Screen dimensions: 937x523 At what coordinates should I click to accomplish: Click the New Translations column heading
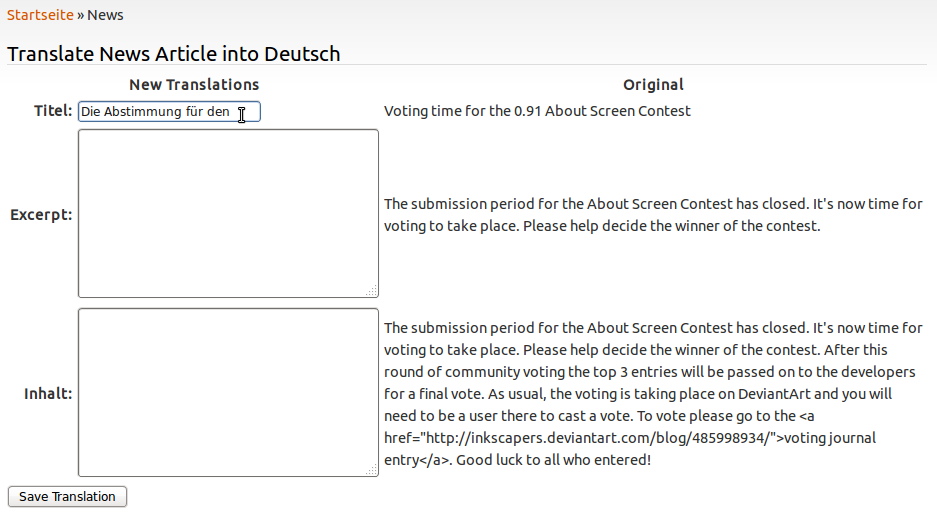pyautogui.click(x=194, y=85)
